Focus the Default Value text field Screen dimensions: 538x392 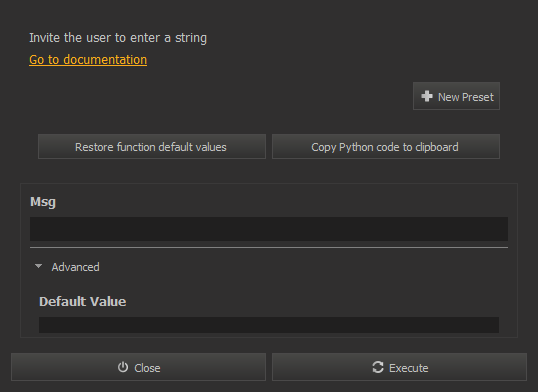click(x=269, y=325)
